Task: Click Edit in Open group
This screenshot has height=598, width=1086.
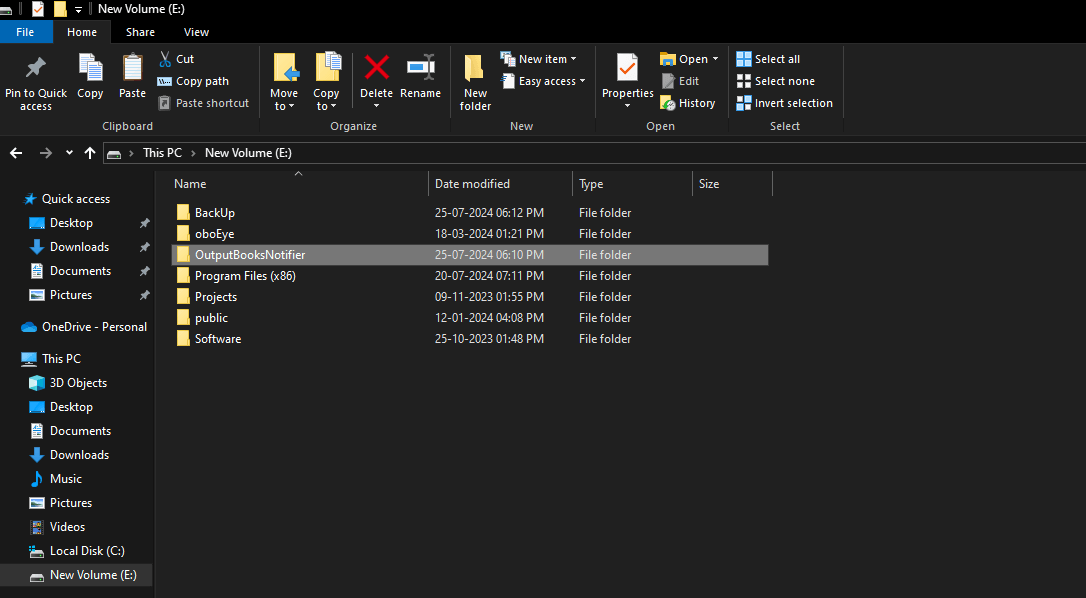Action: coord(680,81)
